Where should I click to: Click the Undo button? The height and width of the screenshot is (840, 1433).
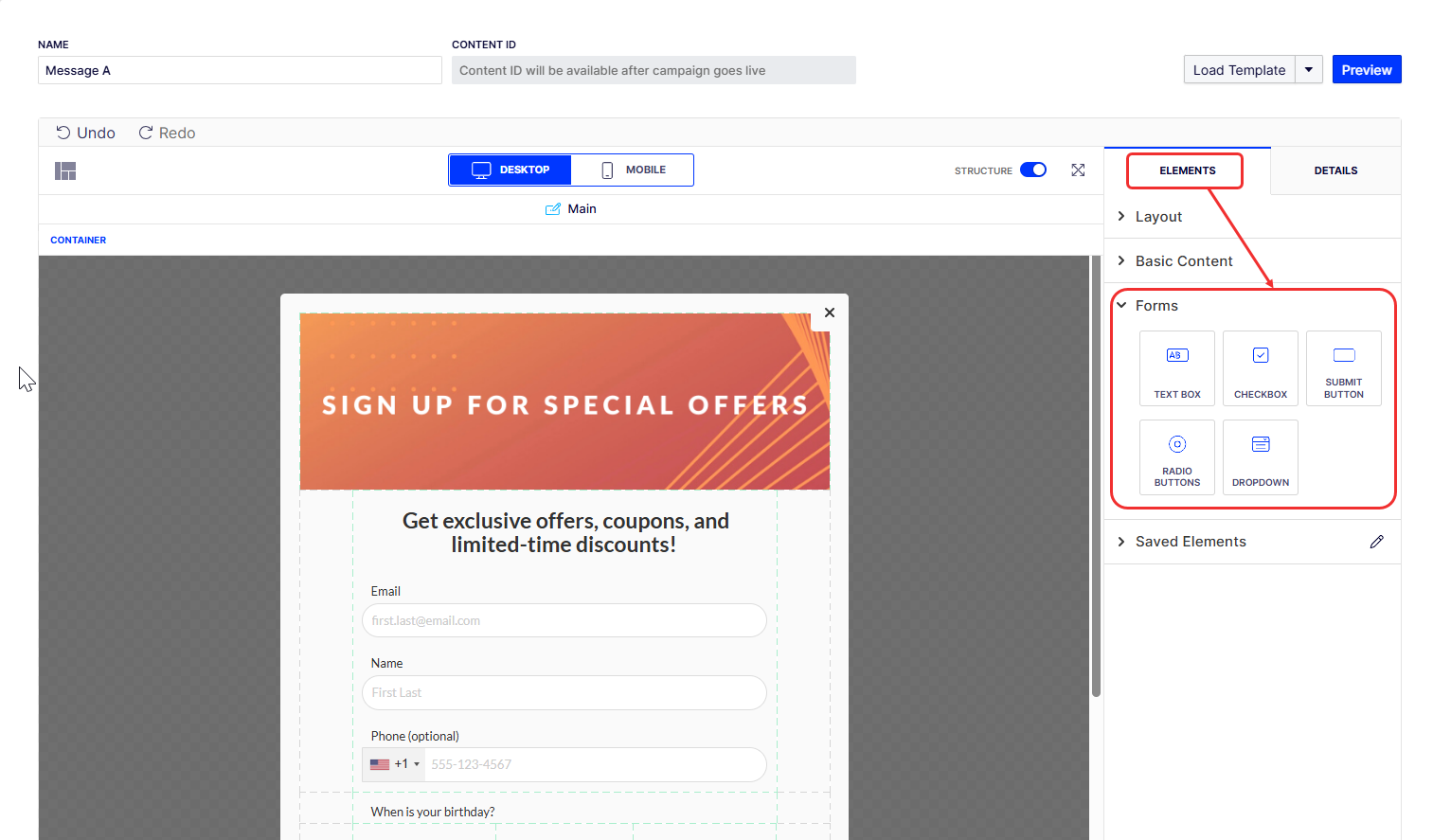(x=85, y=134)
